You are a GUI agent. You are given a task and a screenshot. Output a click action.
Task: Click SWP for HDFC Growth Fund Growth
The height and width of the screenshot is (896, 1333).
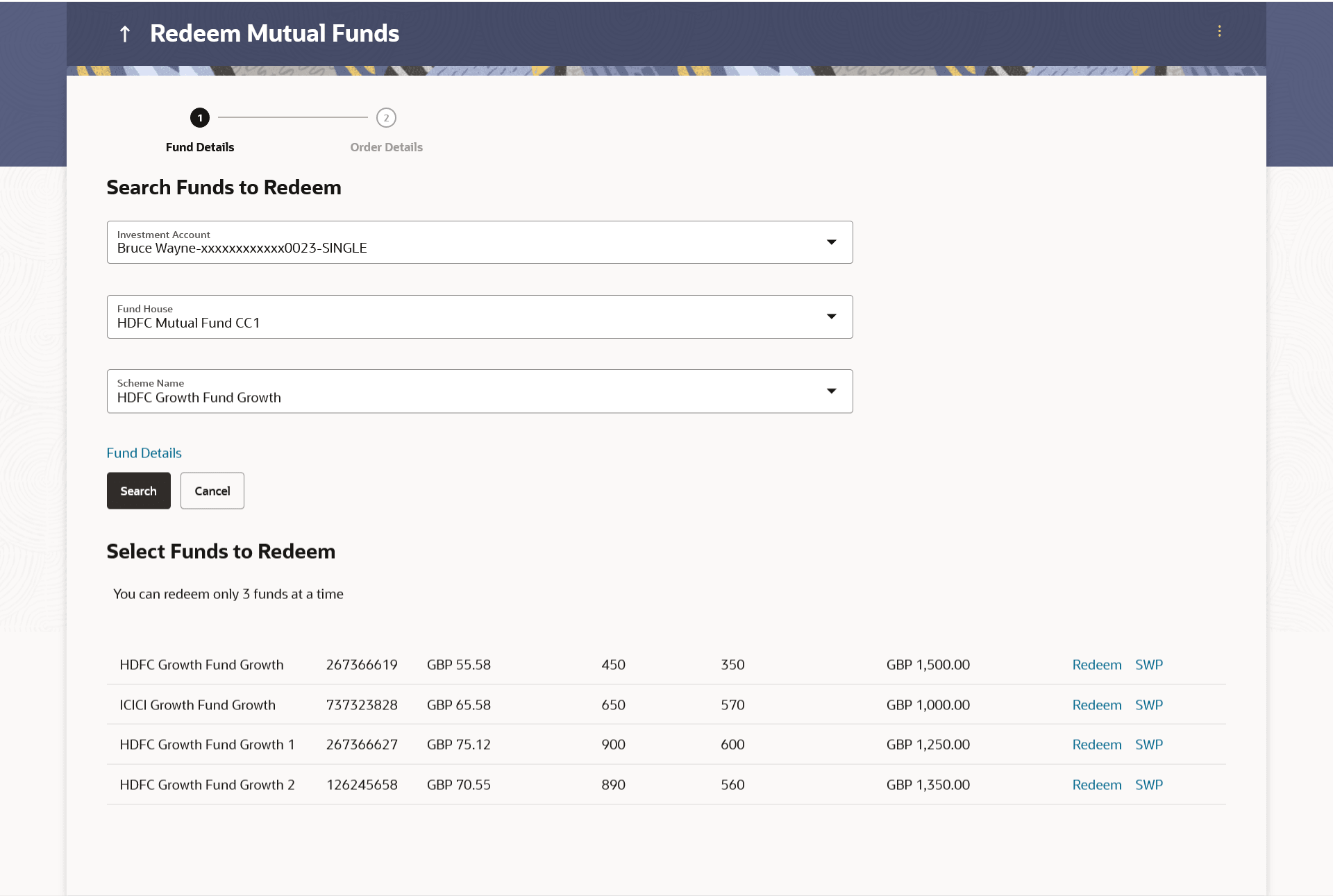click(x=1148, y=665)
